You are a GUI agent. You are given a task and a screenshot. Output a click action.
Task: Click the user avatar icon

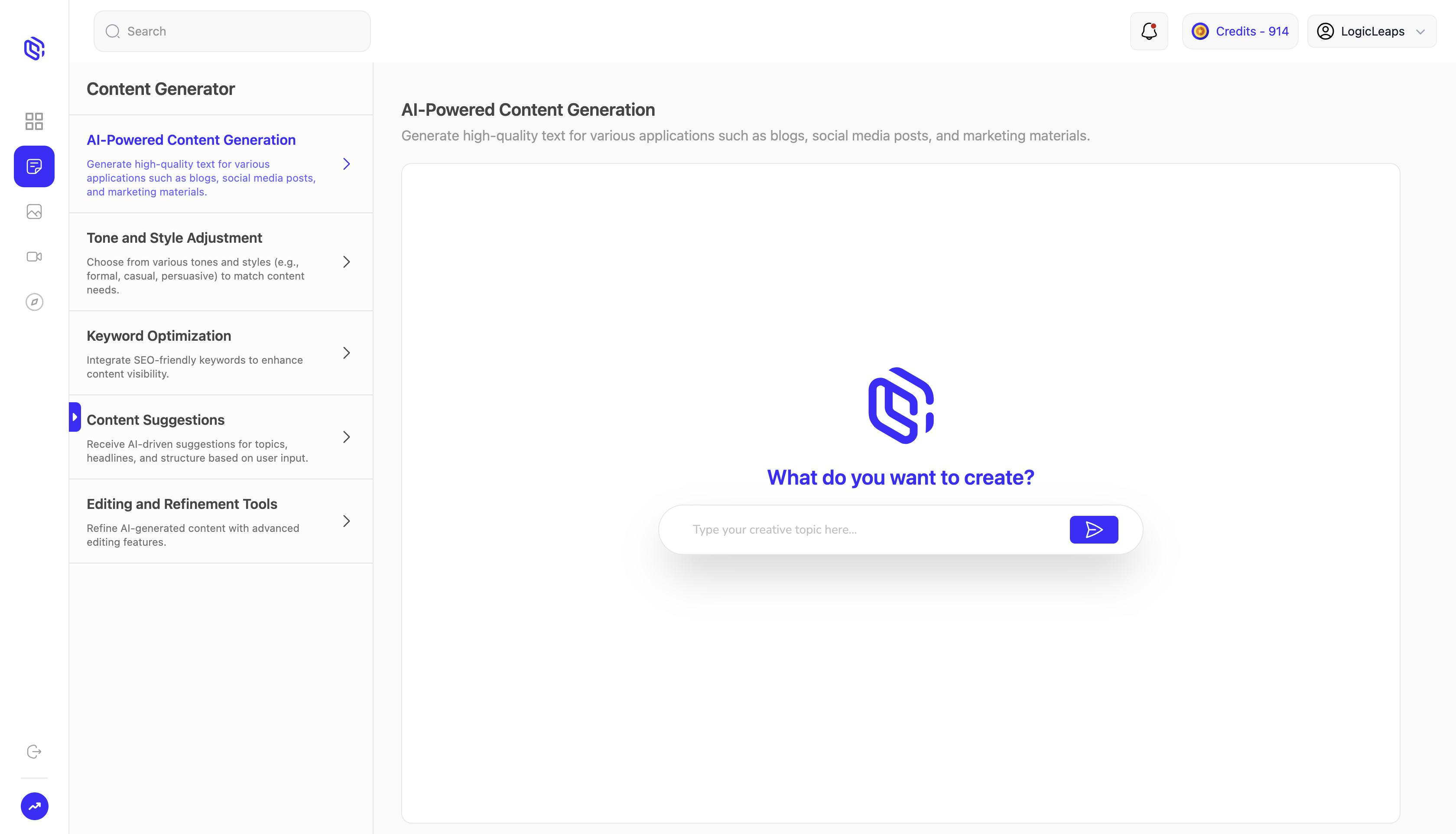click(x=1326, y=31)
